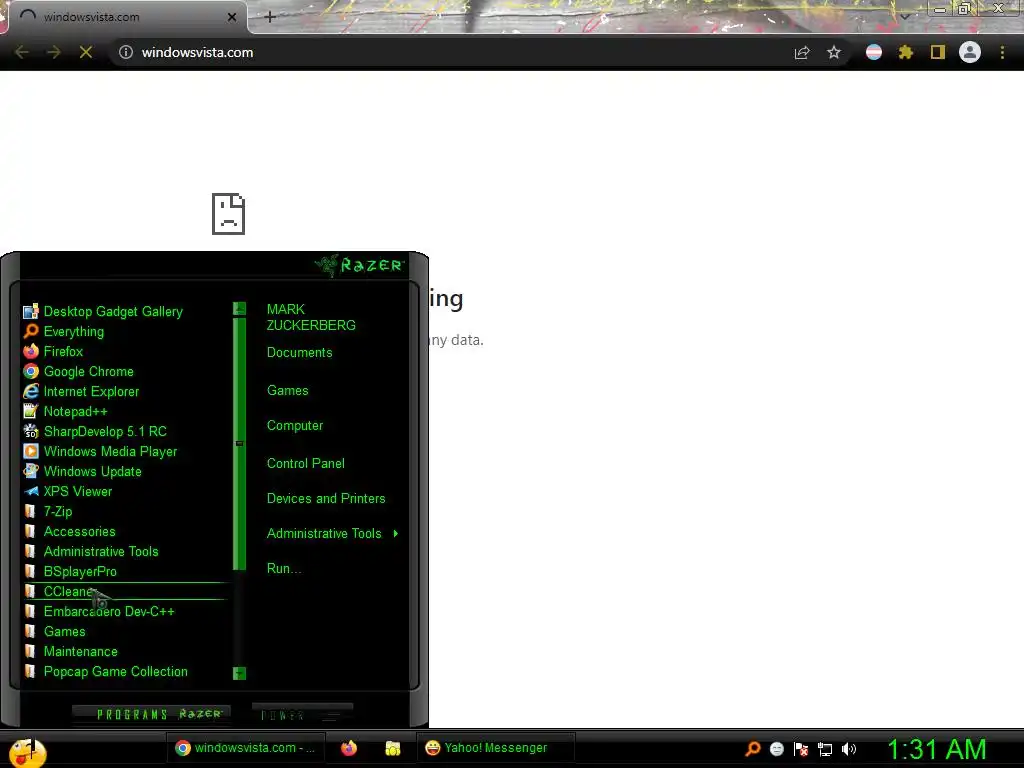Click the Everything tray search icon
This screenshot has width=1024, height=768.
pyautogui.click(x=753, y=749)
